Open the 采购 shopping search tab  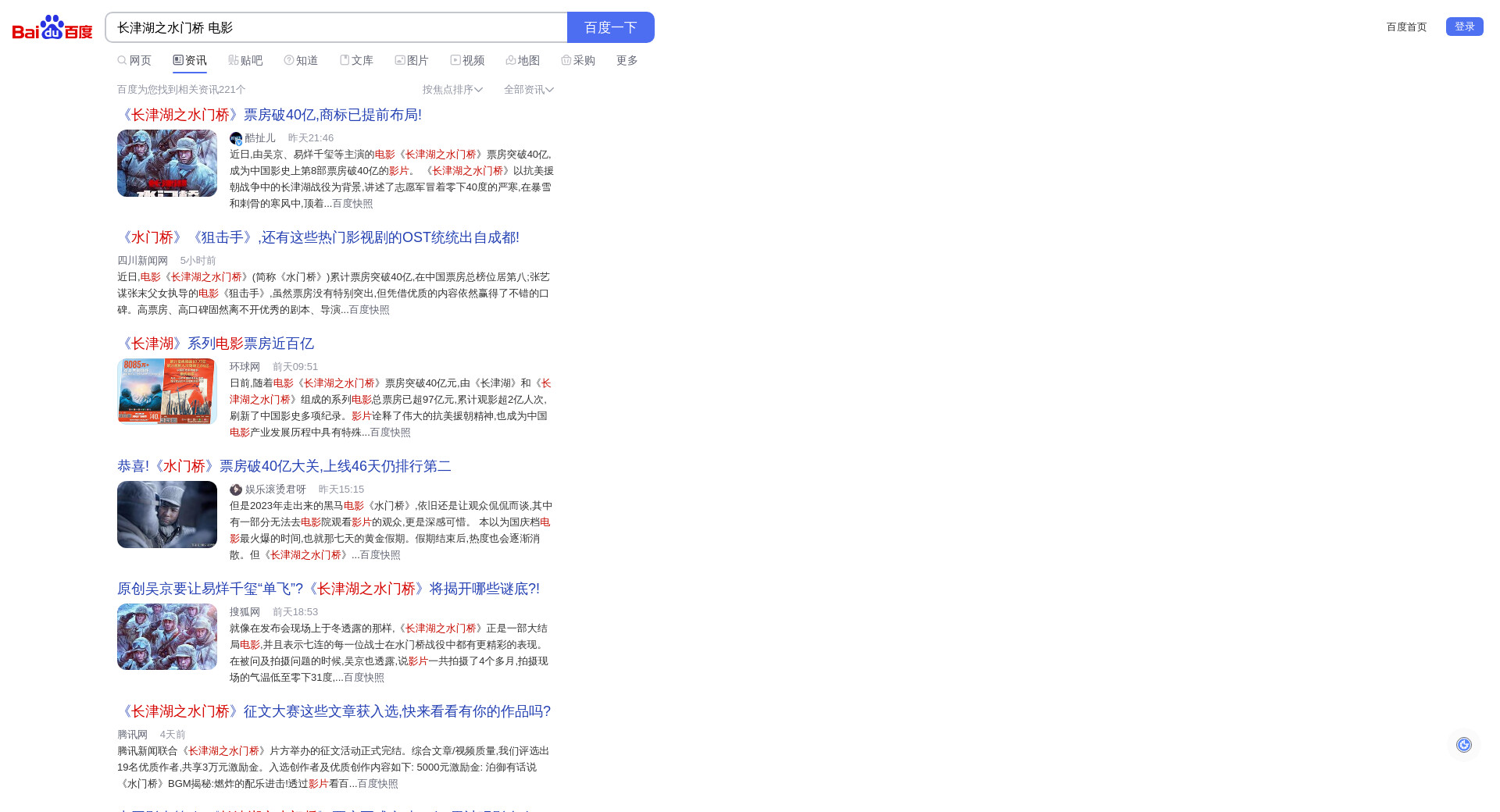click(x=578, y=61)
